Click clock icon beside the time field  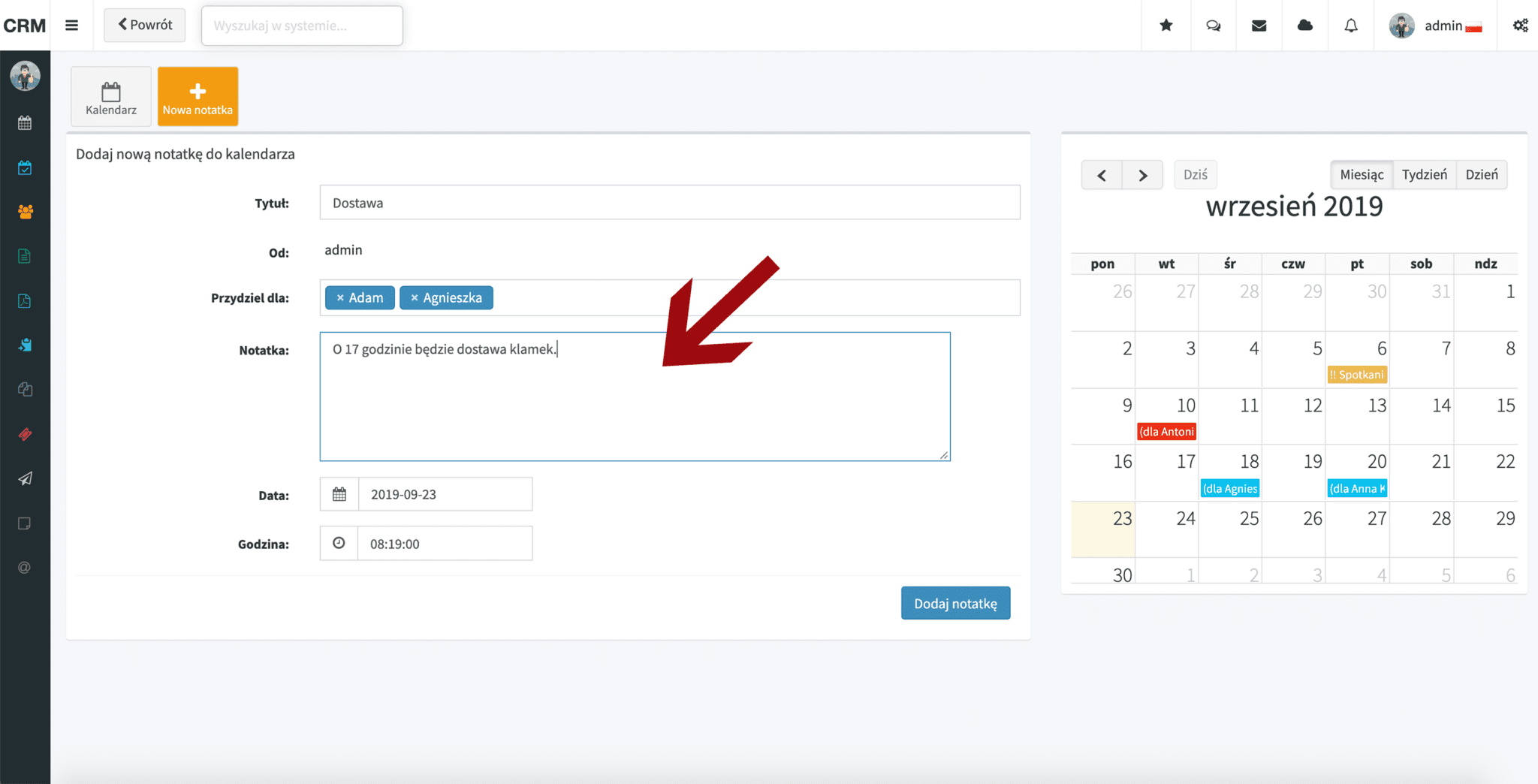339,543
